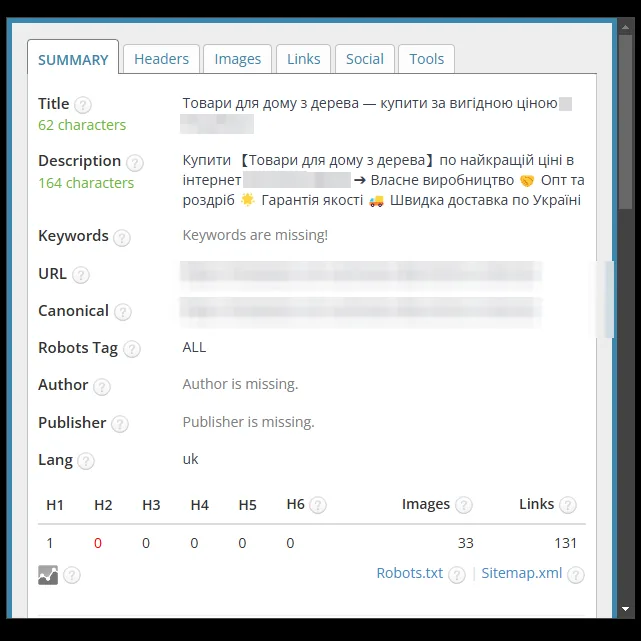Click the Images count '33'

tap(465, 543)
